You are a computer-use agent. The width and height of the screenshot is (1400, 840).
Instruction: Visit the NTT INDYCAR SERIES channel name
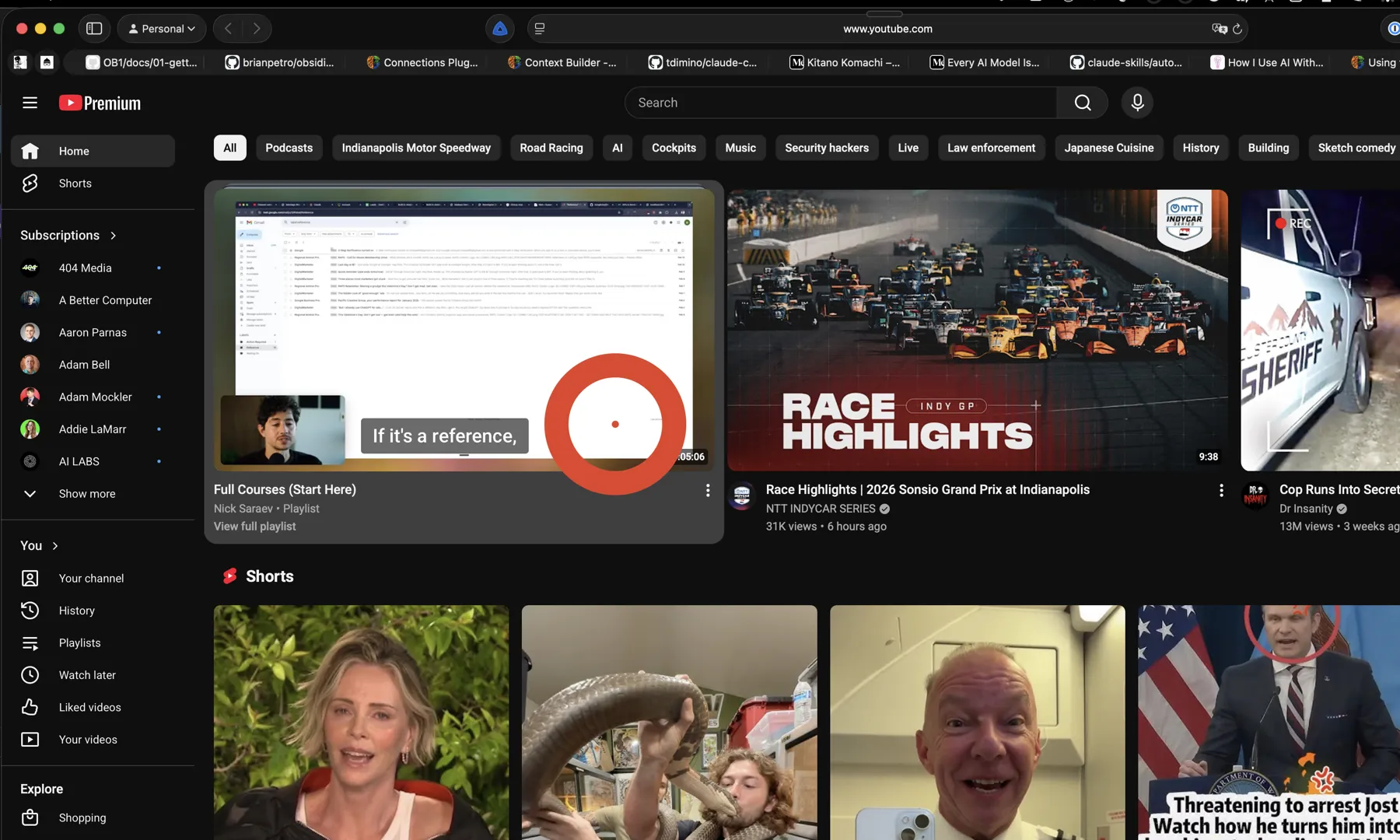click(821, 509)
